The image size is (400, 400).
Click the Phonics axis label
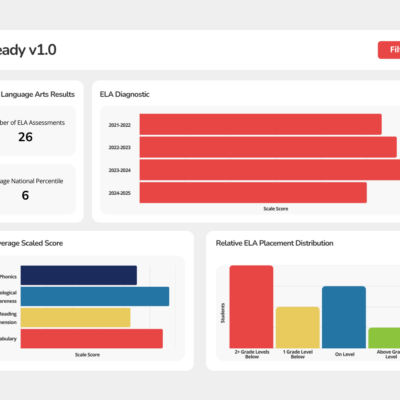(8, 276)
